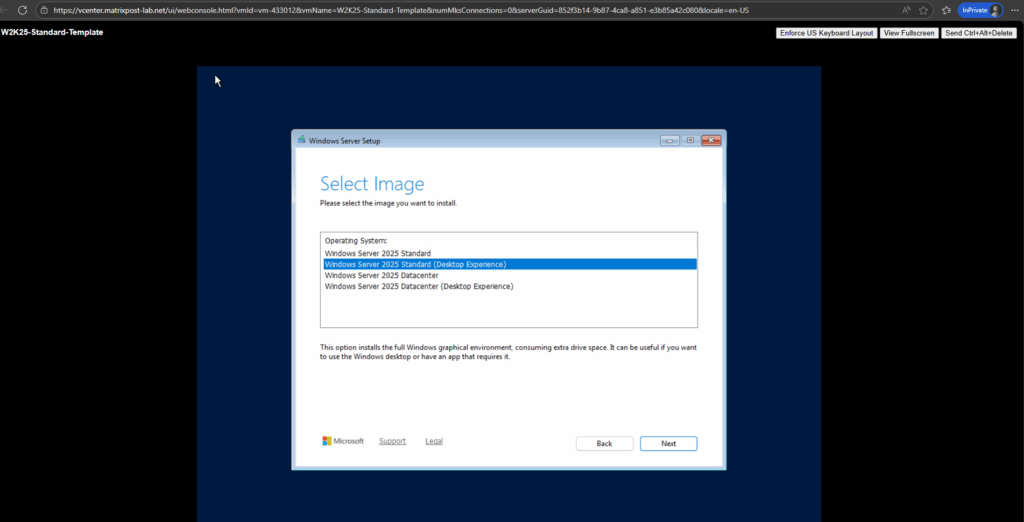This screenshot has height=522, width=1024.
Task: Click View Fullscreen button
Action: point(909,33)
